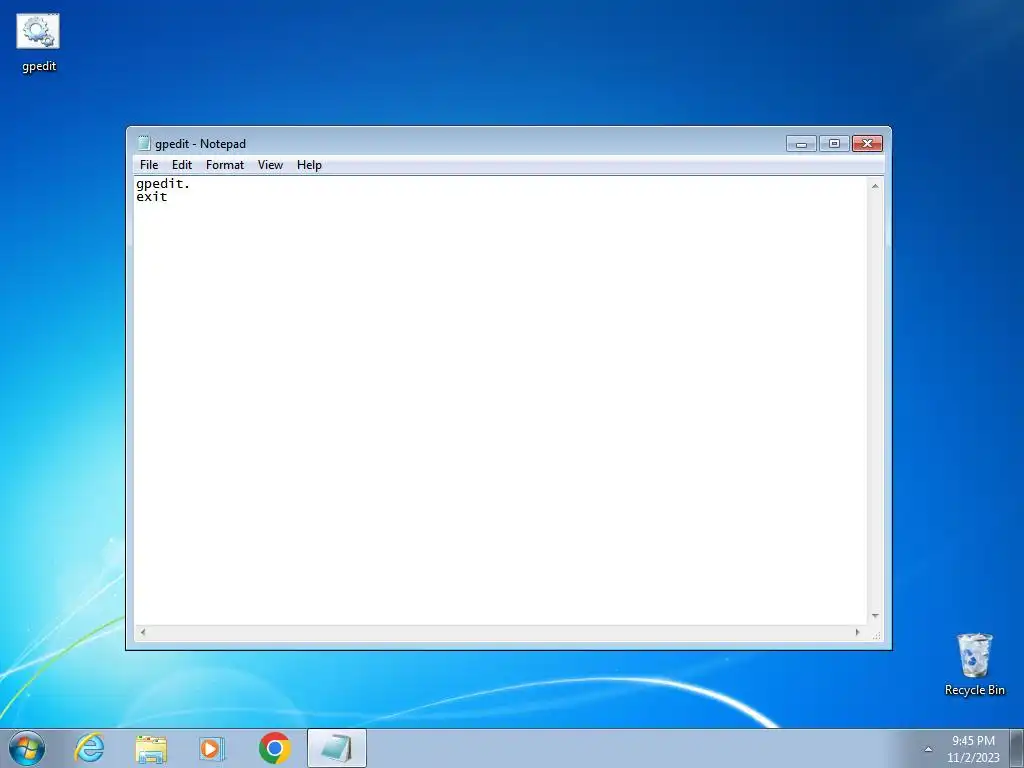Image resolution: width=1024 pixels, height=768 pixels.
Task: Click the Windows Start orb
Action: pyautogui.click(x=27, y=748)
